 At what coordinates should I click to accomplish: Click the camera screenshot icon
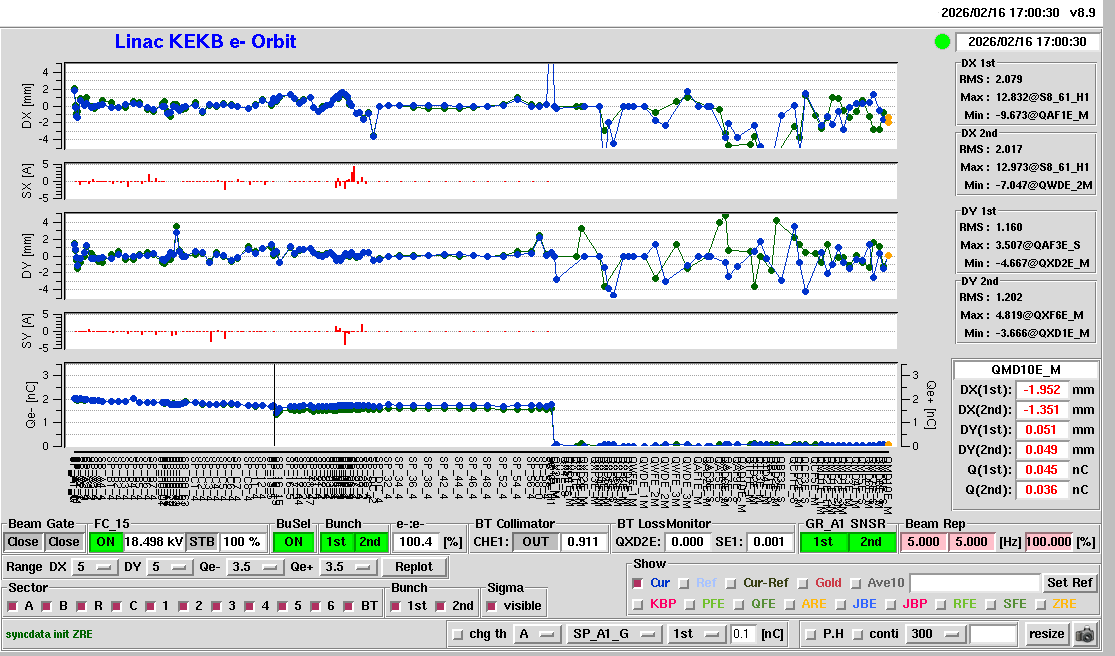1083,634
